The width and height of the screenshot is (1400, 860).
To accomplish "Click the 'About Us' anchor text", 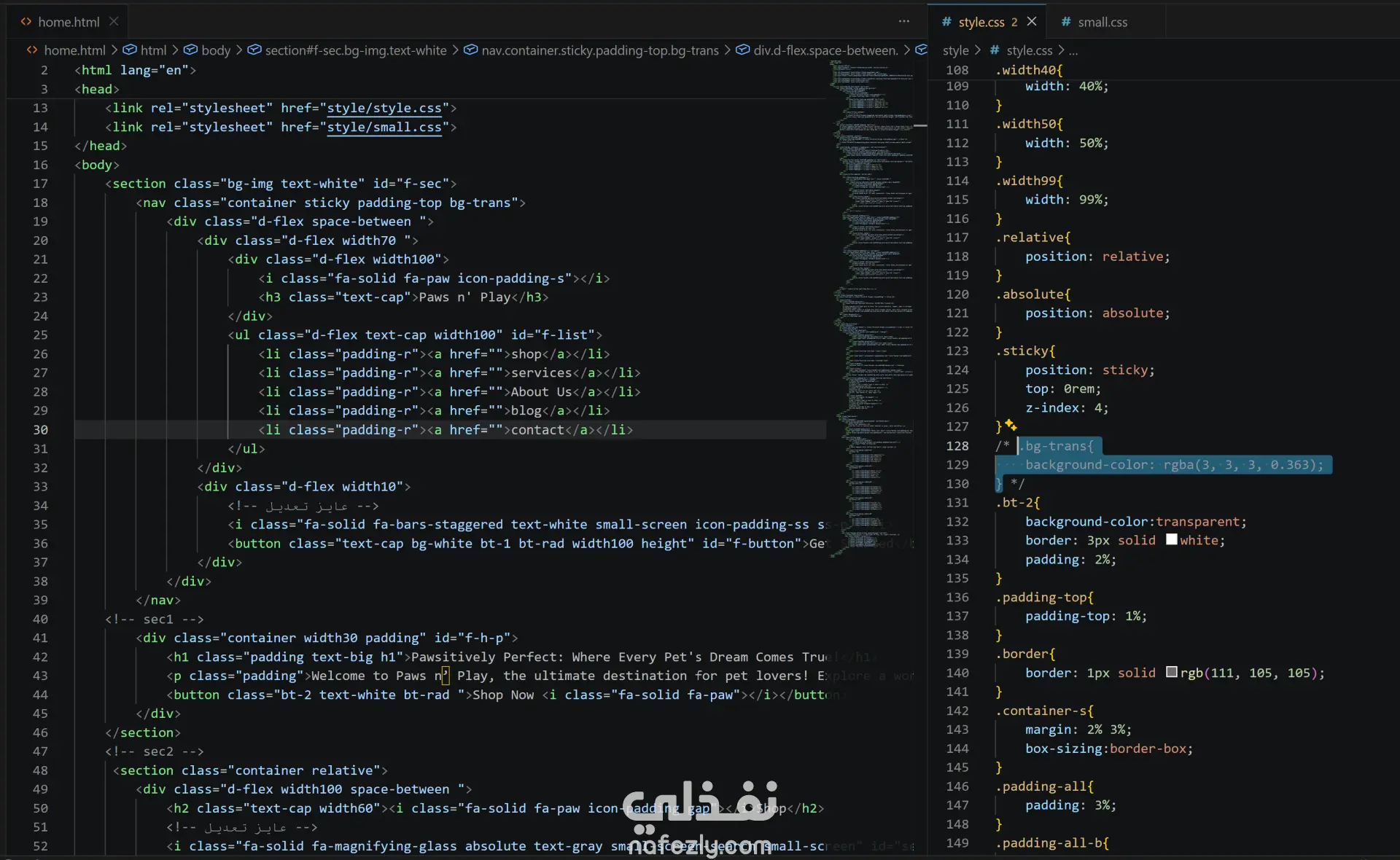I will [541, 392].
